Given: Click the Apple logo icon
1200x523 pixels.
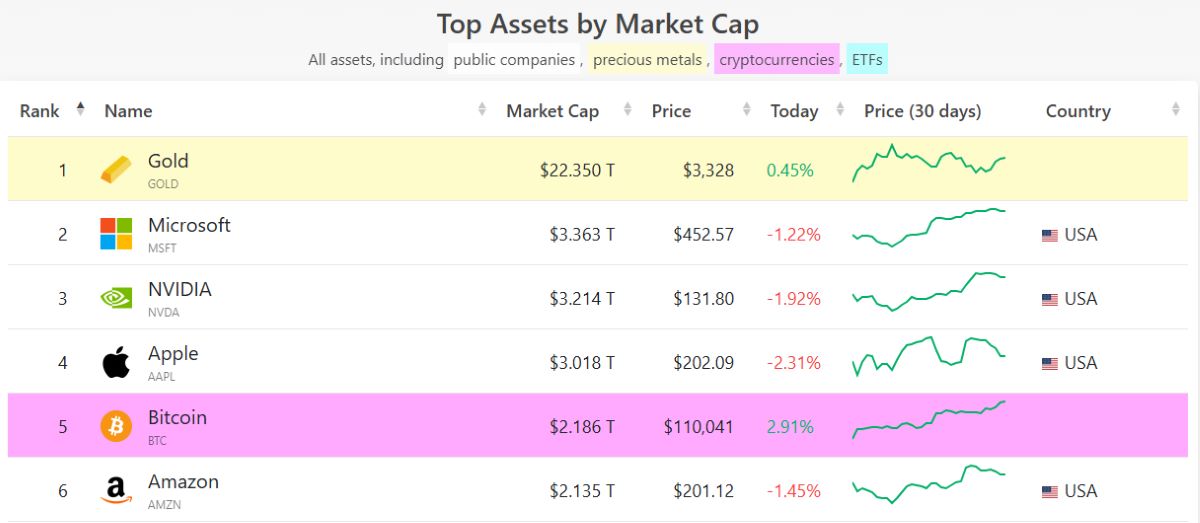Looking at the screenshot, I should pyautogui.click(x=116, y=362).
